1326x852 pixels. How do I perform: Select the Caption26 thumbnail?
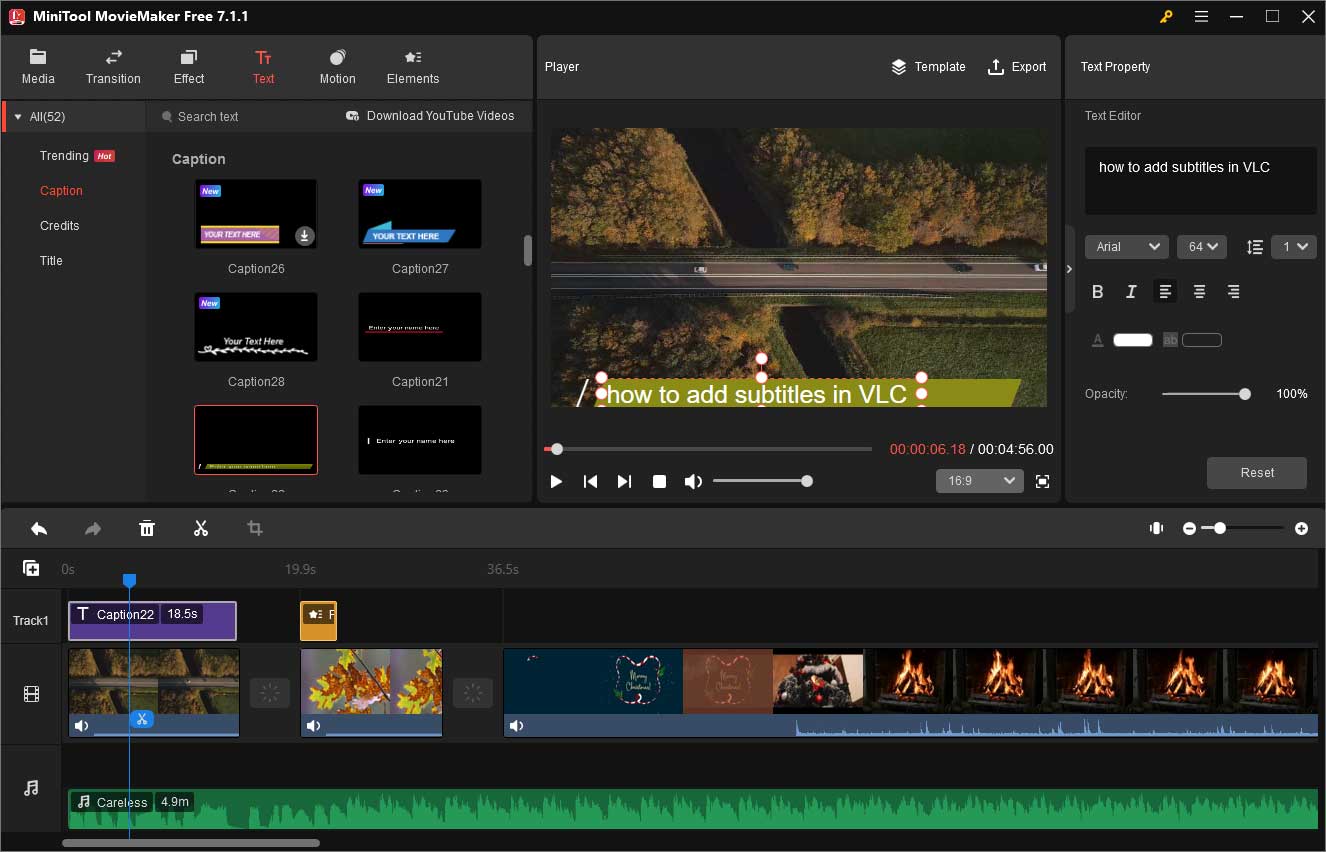256,214
